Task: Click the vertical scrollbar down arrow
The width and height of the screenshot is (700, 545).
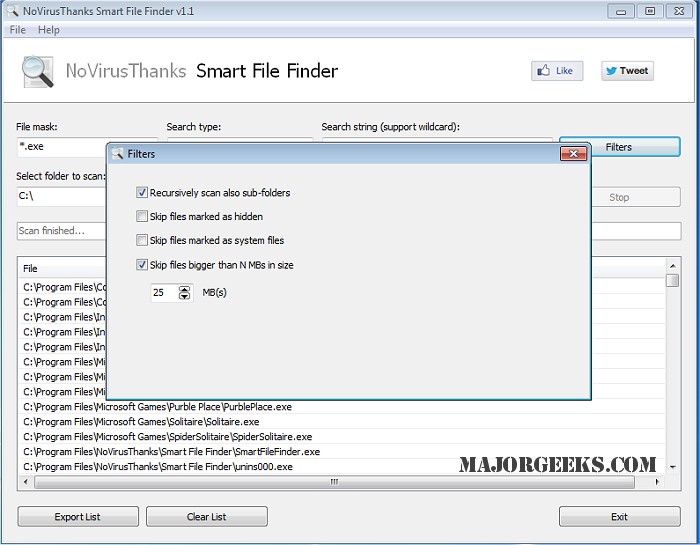Action: (672, 467)
